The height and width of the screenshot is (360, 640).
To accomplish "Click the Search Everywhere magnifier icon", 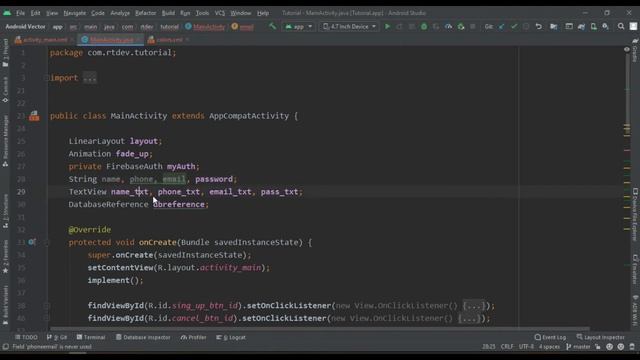I will tap(621, 27).
